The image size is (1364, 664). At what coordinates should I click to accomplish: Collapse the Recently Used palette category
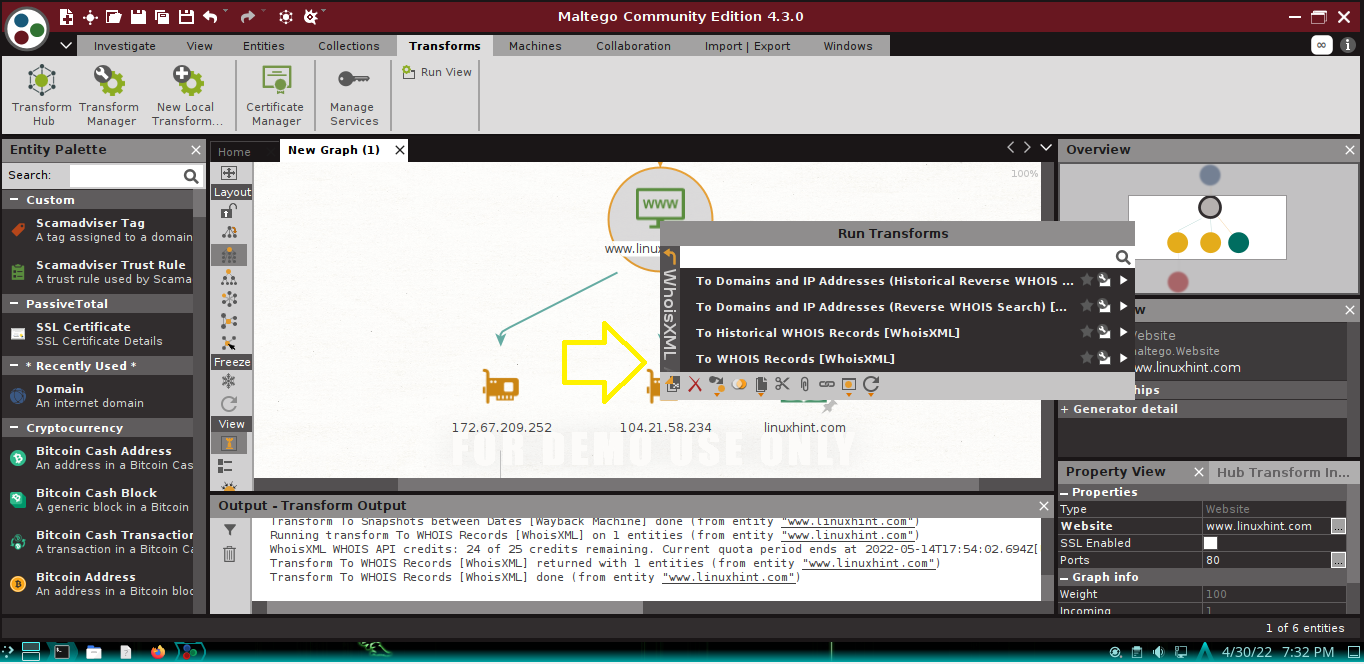tap(15, 366)
